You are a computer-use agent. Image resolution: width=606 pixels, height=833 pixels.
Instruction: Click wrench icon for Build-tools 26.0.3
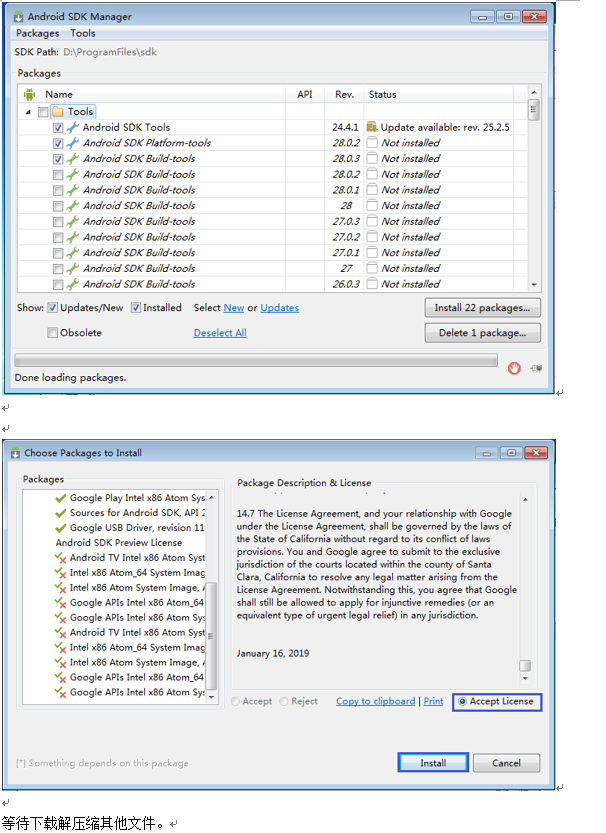(73, 284)
